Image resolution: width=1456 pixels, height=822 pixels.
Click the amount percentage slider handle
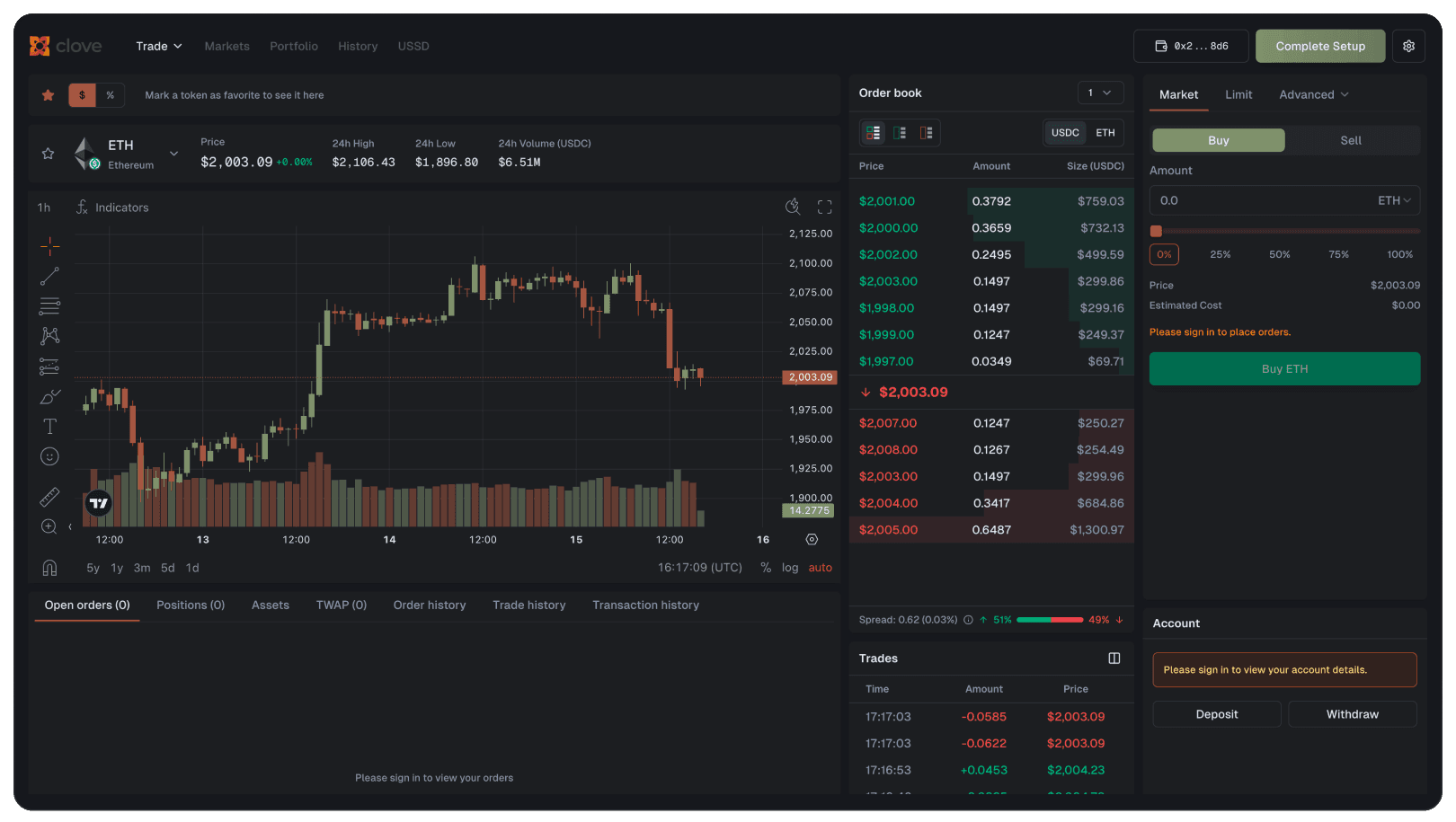1157,231
